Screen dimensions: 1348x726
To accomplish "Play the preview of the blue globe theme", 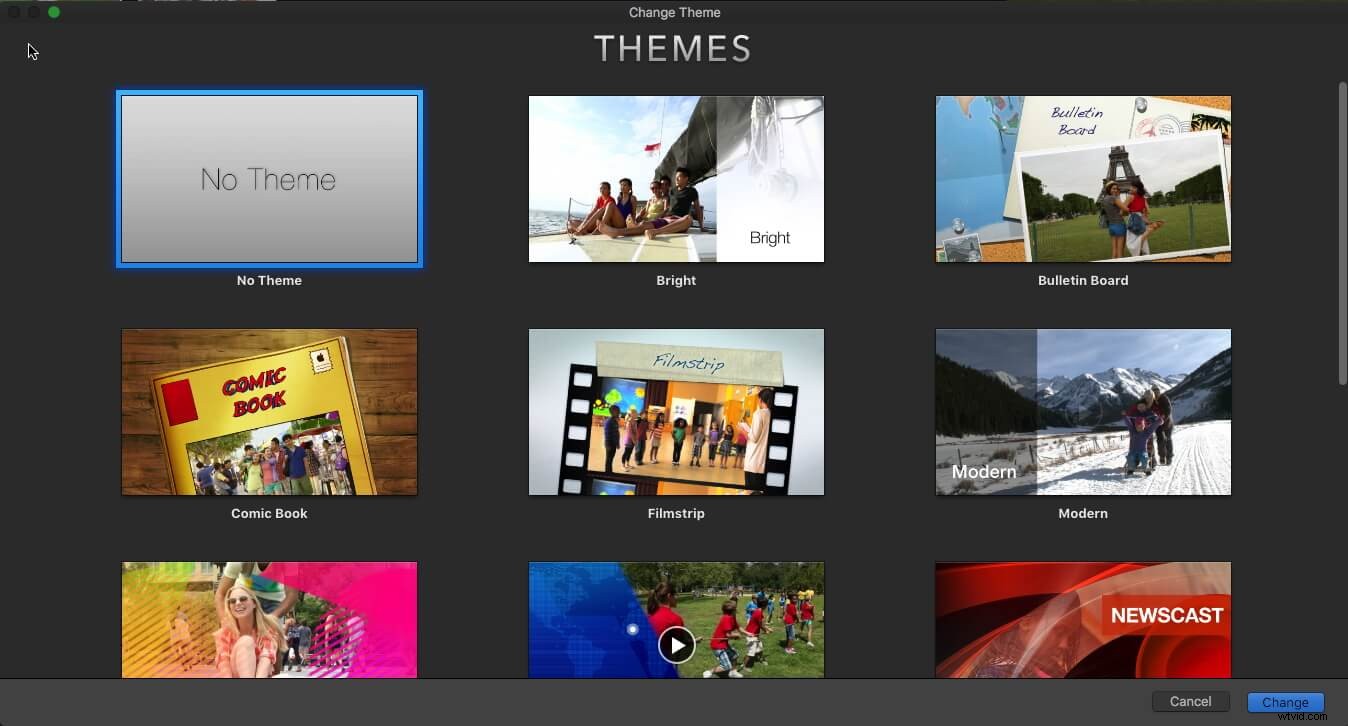I will tap(676, 644).
